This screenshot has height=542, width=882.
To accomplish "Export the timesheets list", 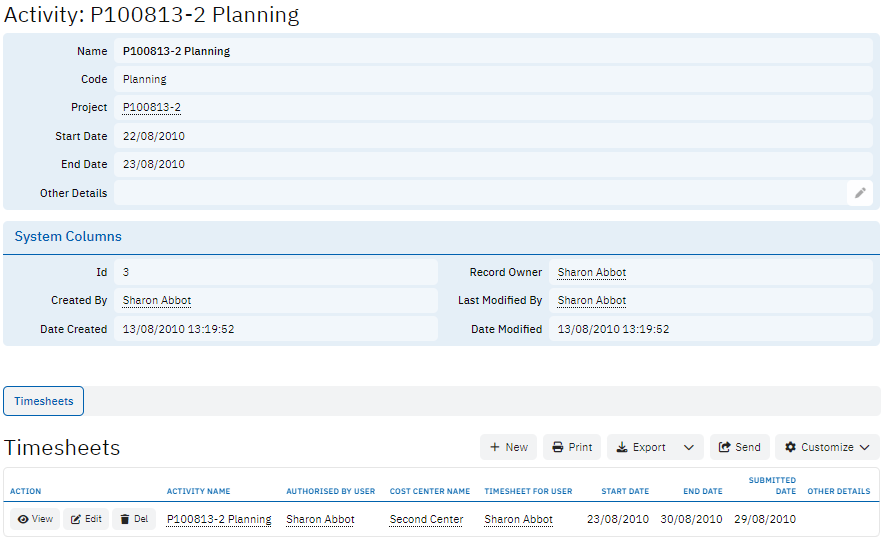I will (x=640, y=447).
